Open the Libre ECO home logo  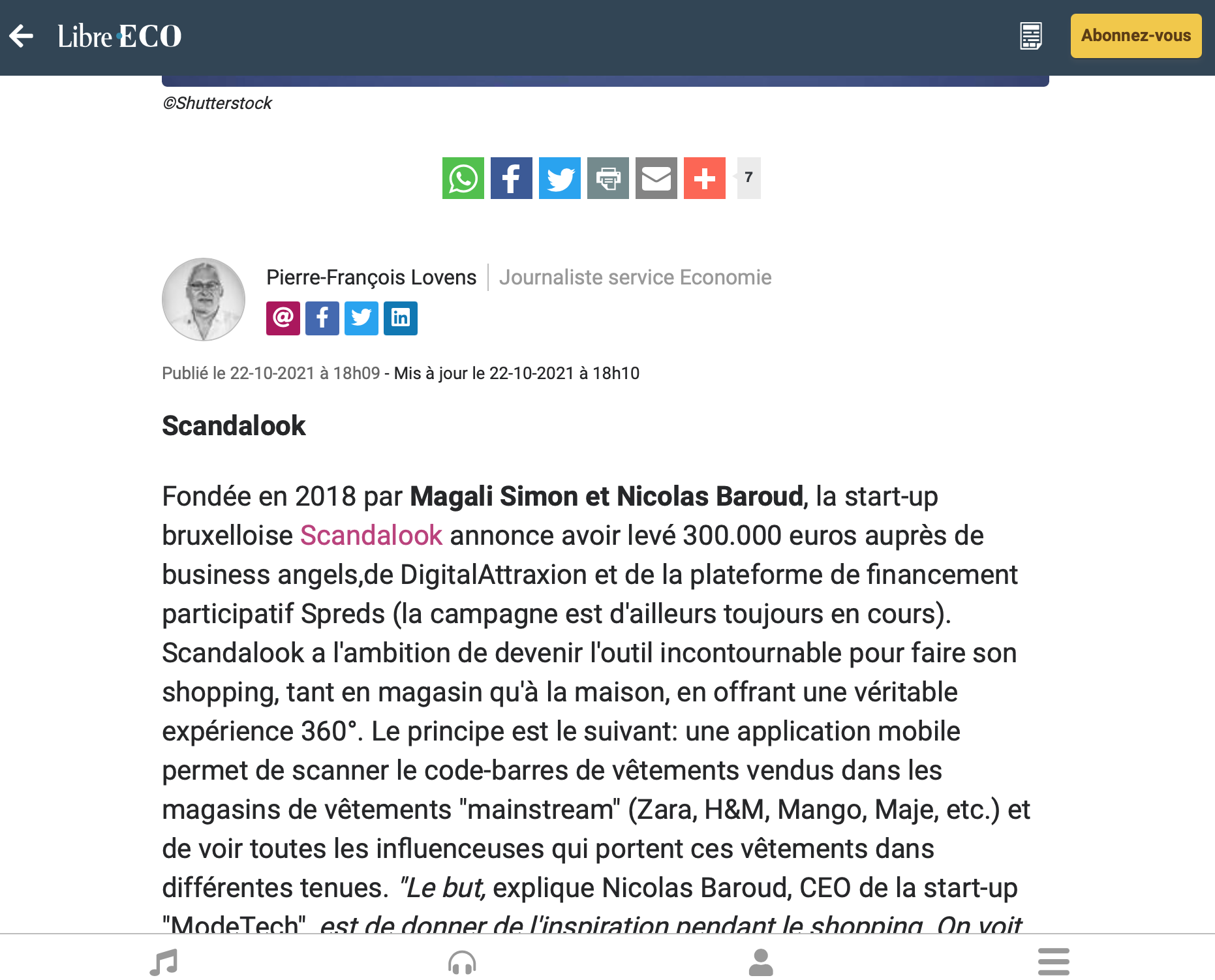coord(119,37)
